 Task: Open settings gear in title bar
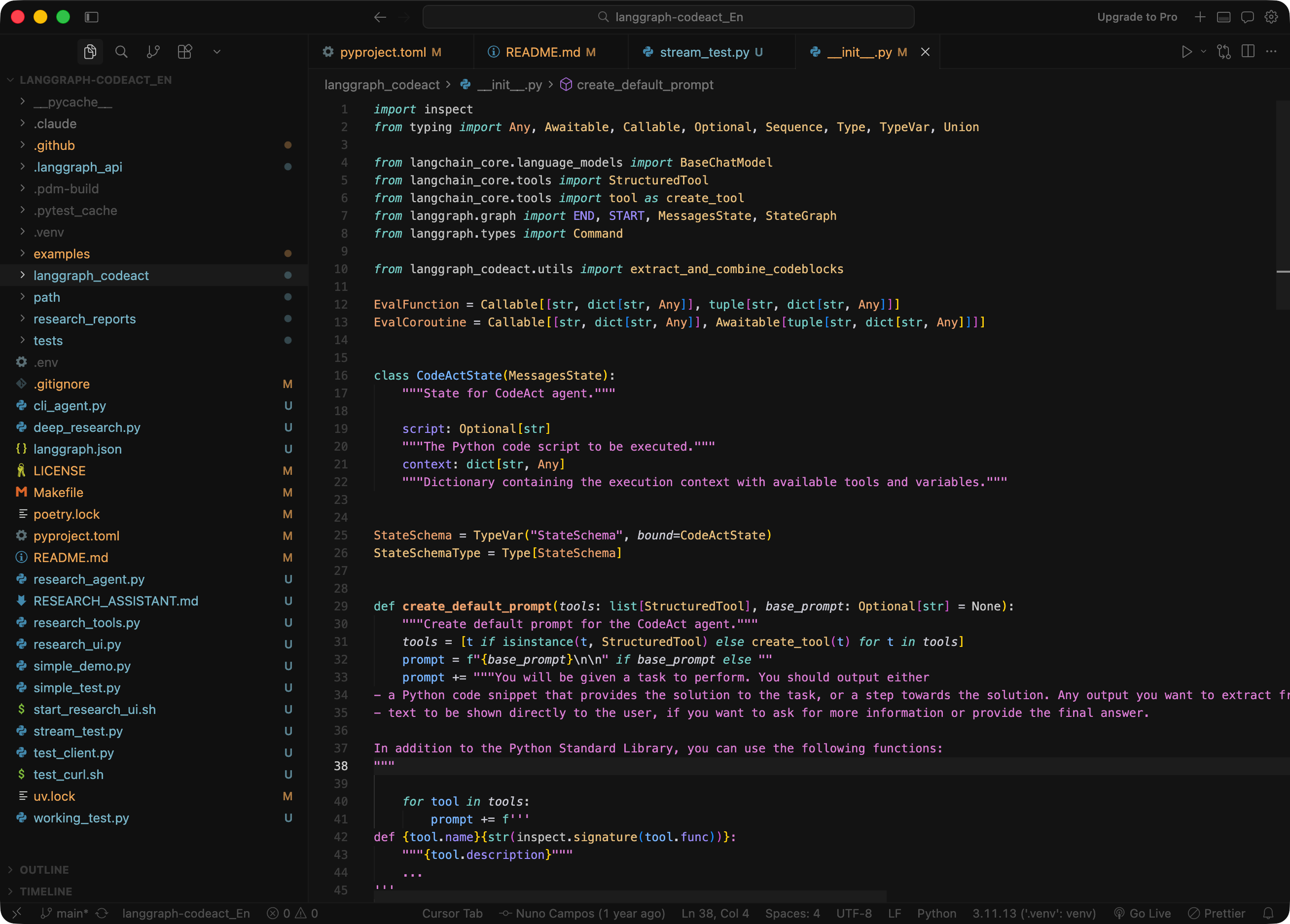pyautogui.click(x=1271, y=17)
